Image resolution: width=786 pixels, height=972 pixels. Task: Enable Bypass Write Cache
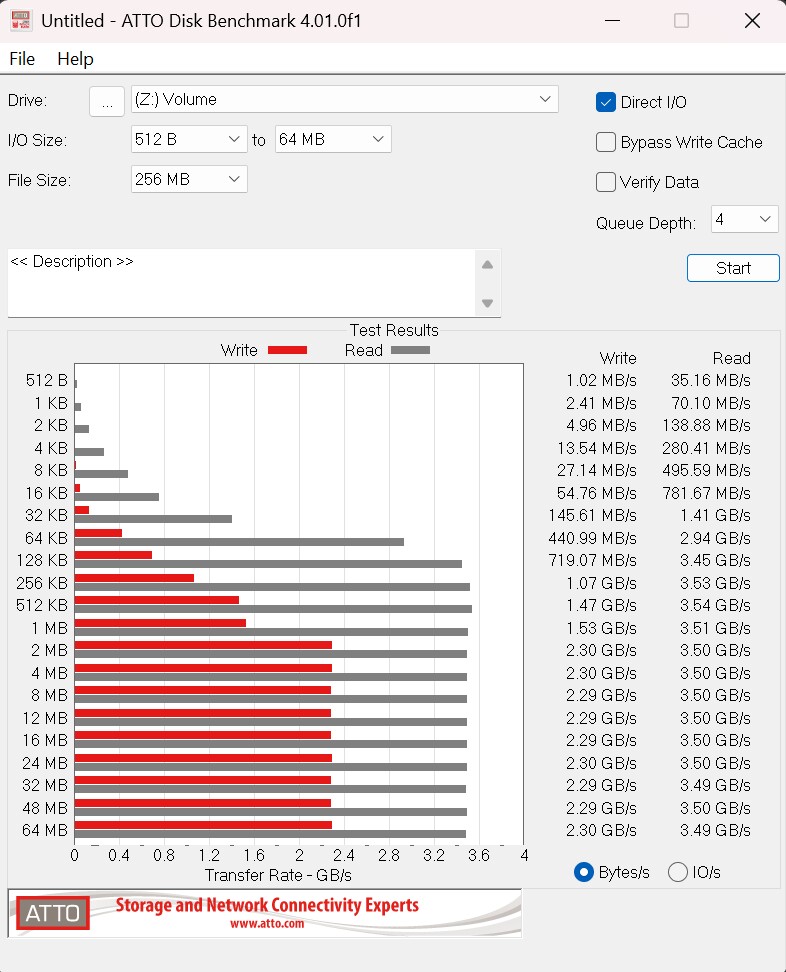click(606, 142)
